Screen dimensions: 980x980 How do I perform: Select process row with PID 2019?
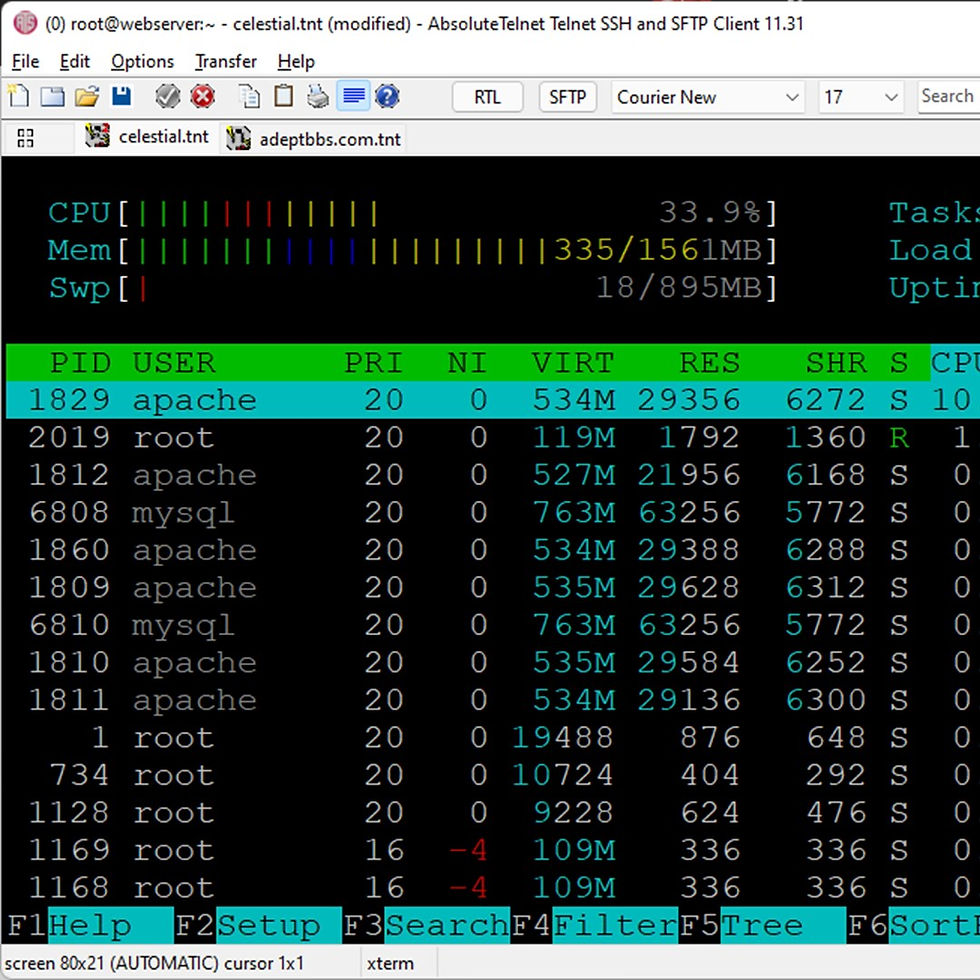click(x=493, y=438)
